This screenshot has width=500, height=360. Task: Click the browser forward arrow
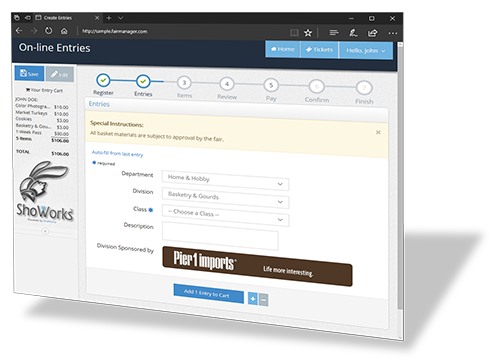point(34,31)
